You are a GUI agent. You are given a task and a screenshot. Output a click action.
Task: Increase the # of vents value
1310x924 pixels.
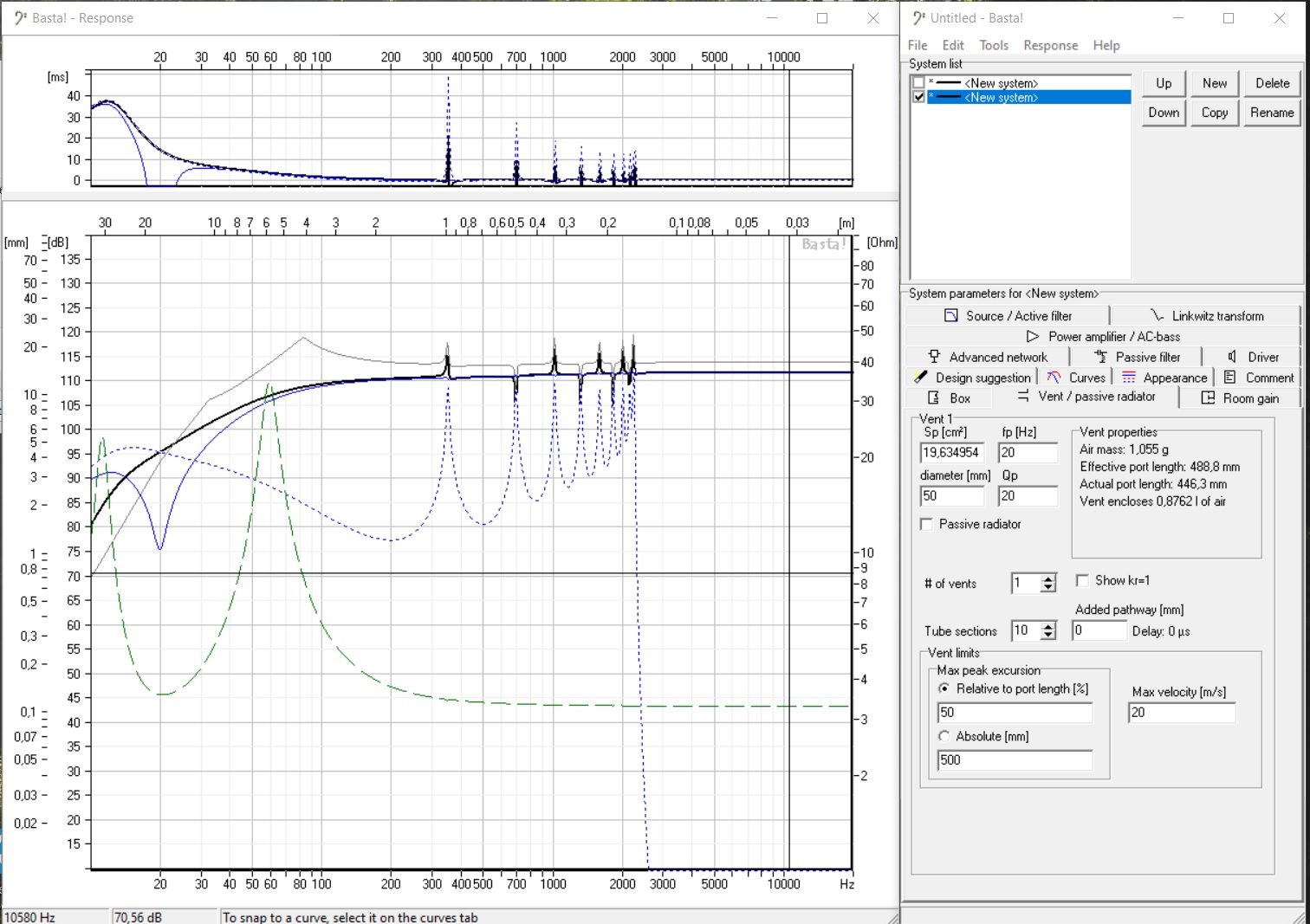[1048, 578]
